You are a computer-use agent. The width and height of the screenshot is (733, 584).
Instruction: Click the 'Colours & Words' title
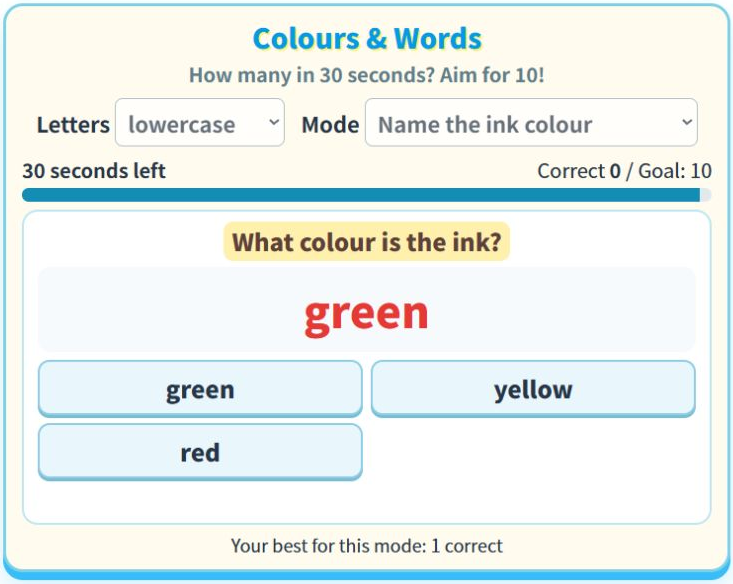click(367, 38)
